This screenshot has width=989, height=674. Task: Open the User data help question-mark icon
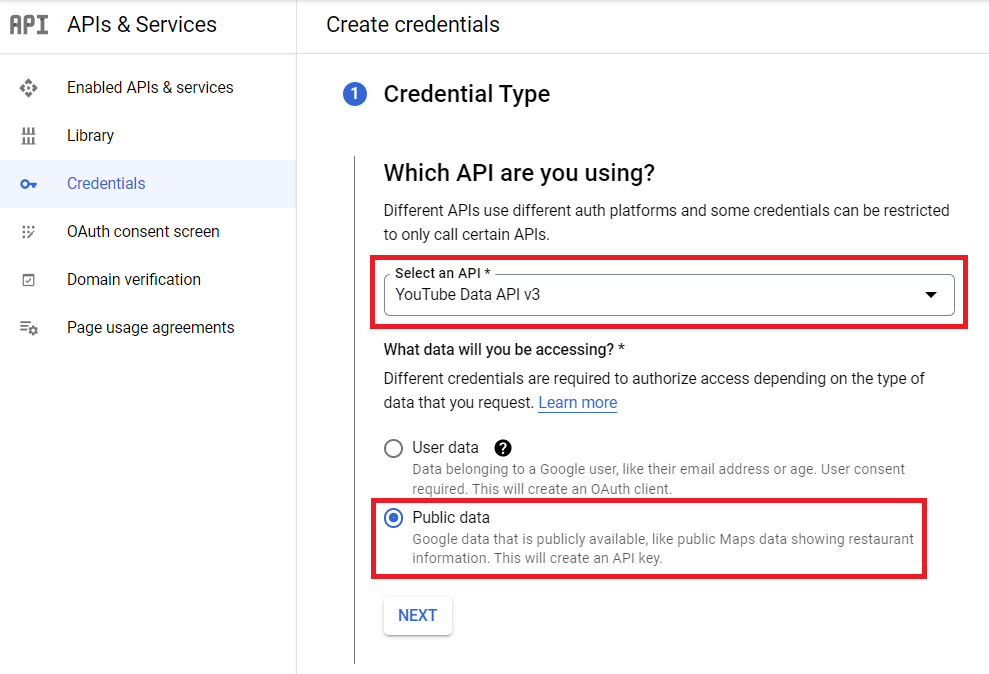point(503,448)
